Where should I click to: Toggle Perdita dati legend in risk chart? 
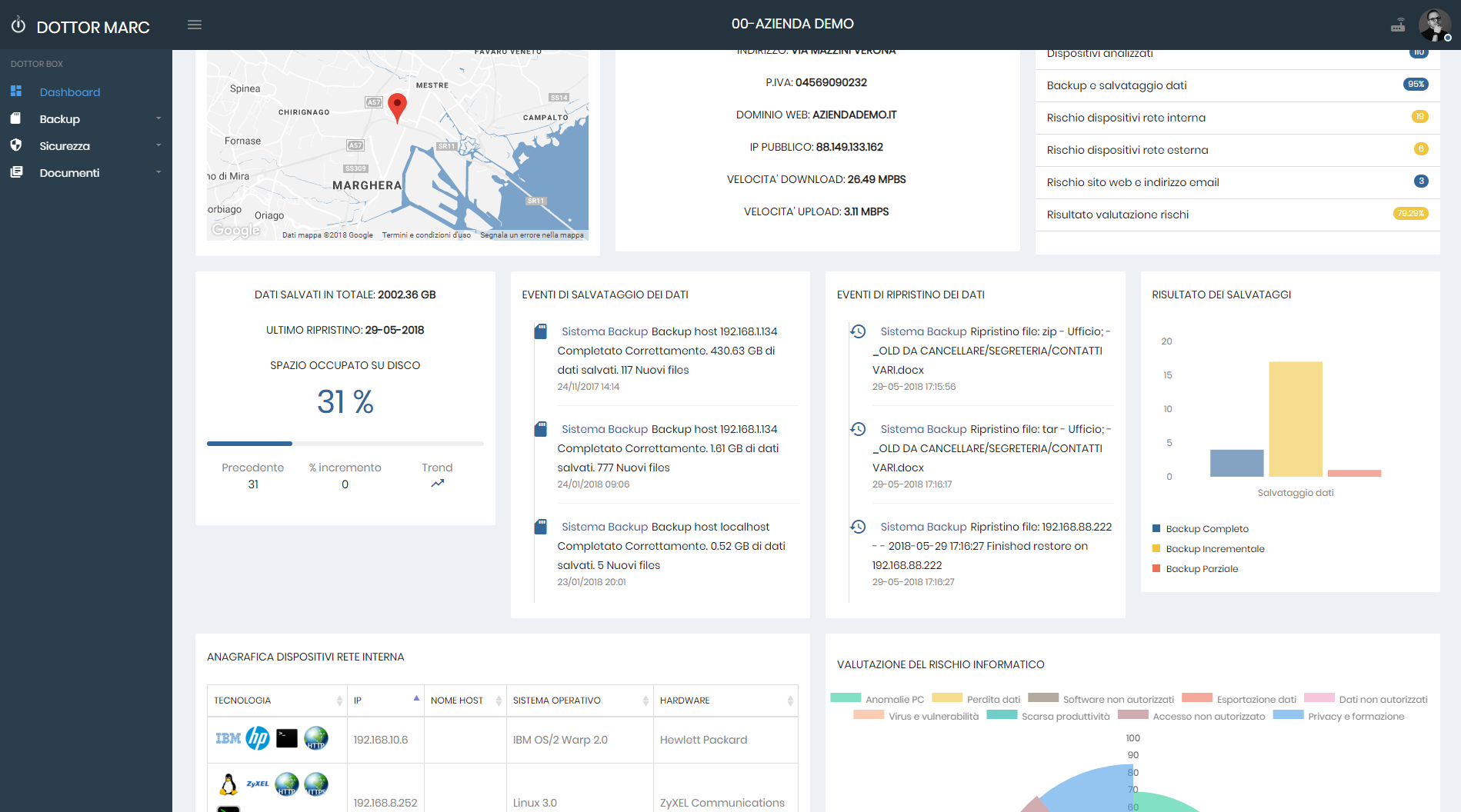976,699
